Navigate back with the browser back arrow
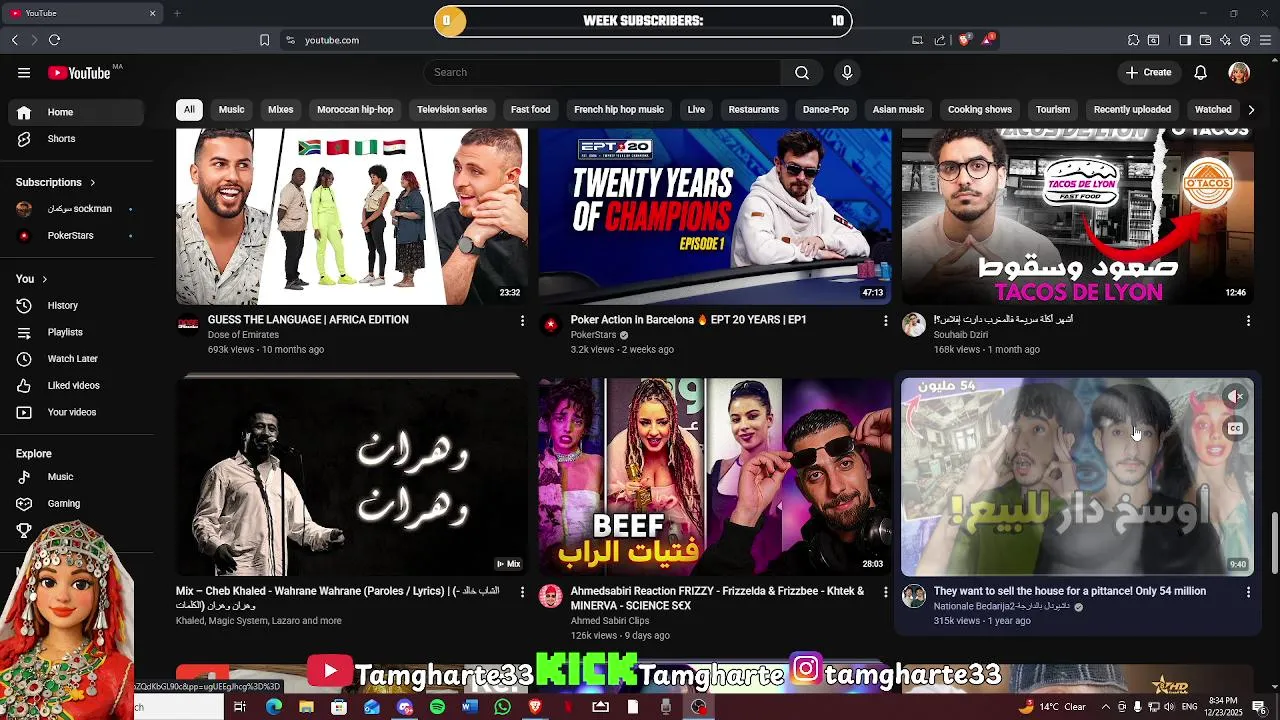The width and height of the screenshot is (1280, 720). tap(15, 40)
